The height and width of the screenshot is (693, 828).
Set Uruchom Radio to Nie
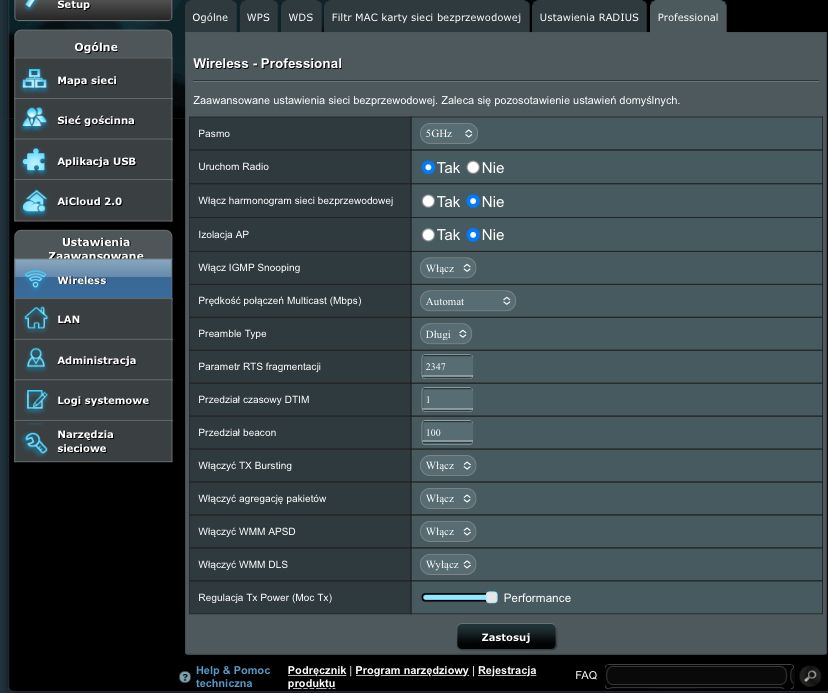[x=474, y=168]
